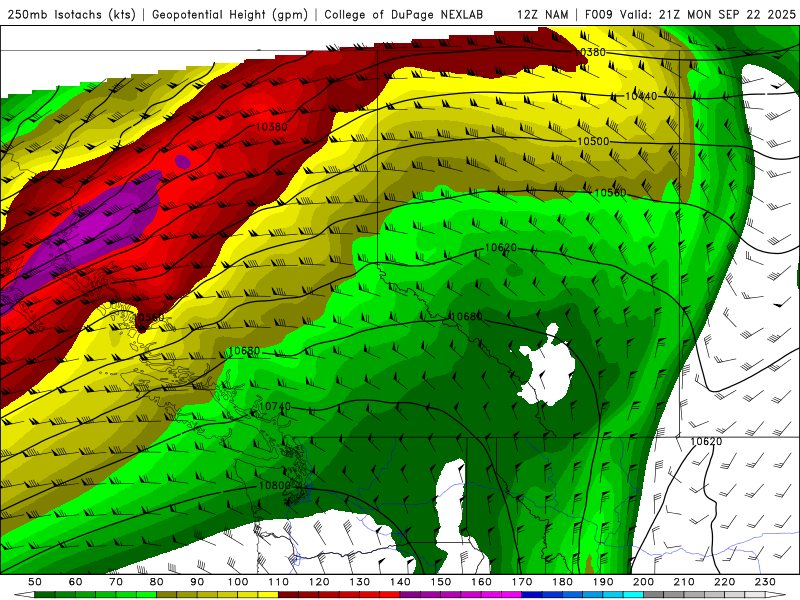Pick the darkest red swatch starting at 110
Viewport: 800px width, 600px height.
tap(288, 595)
